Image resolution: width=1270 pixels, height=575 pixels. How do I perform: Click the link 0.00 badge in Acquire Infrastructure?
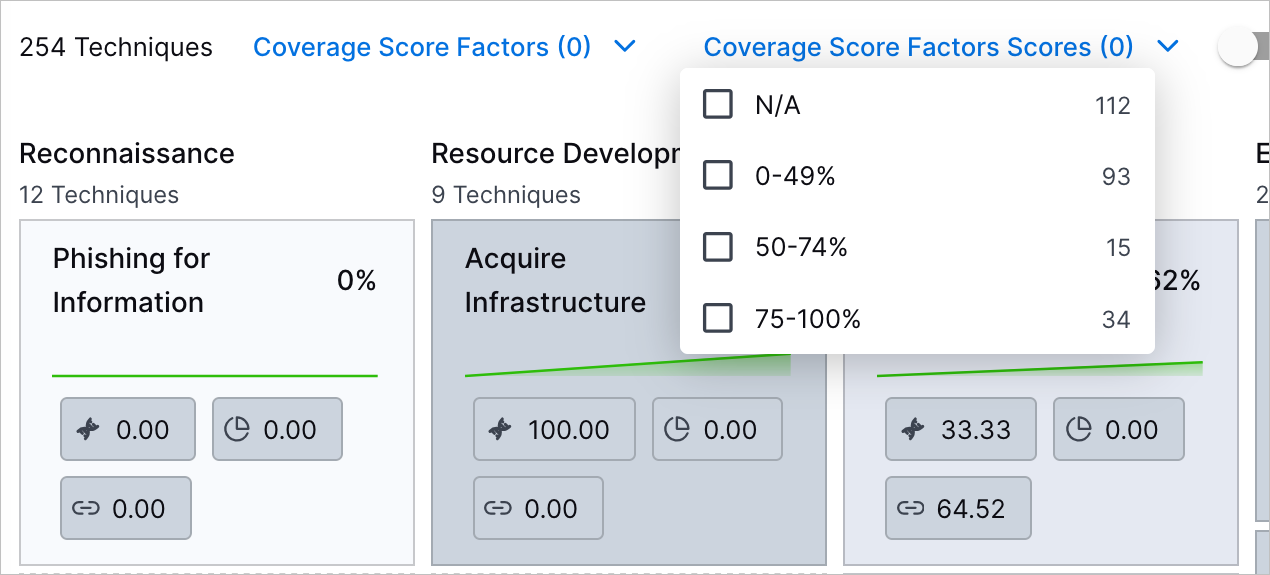tap(538, 508)
